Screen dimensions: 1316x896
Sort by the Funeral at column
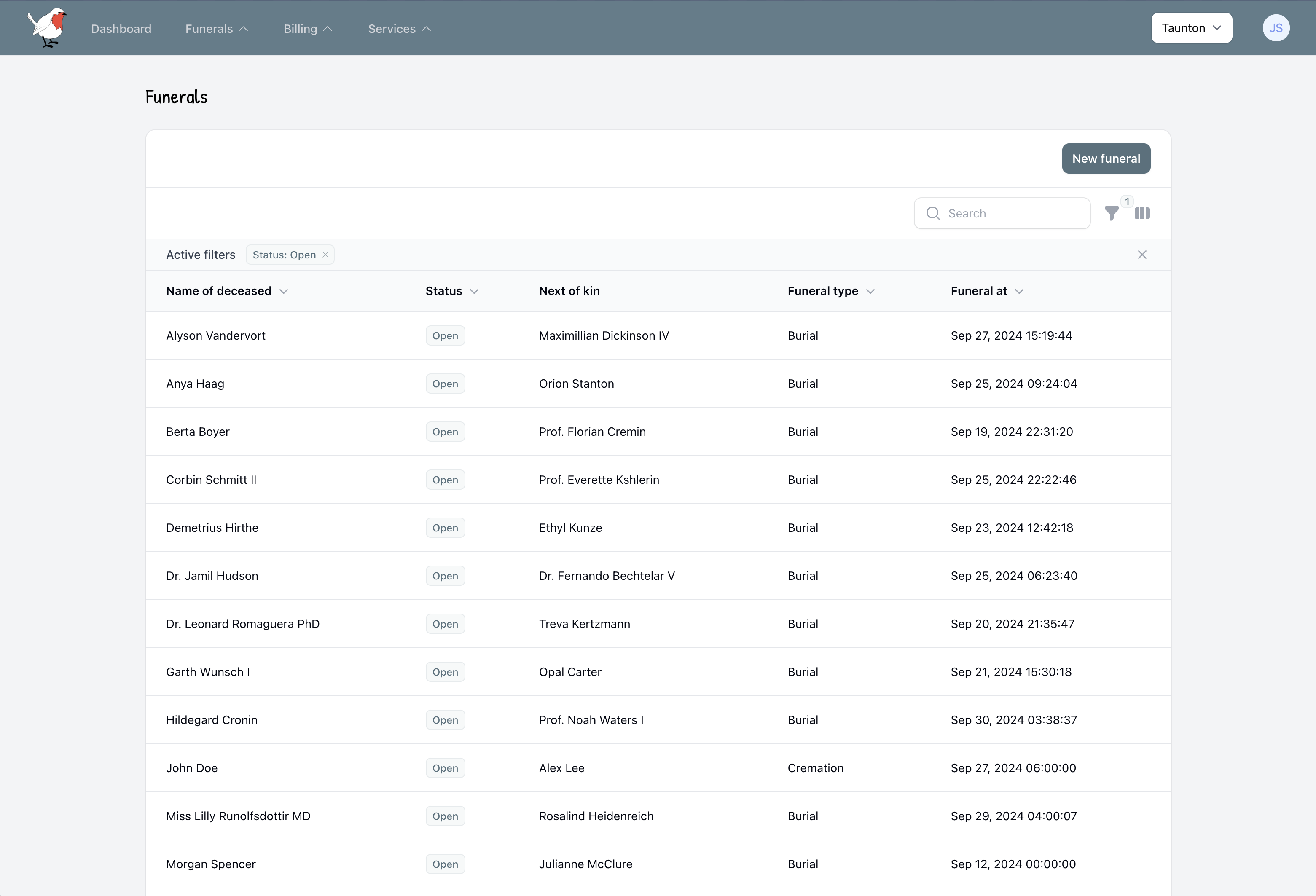pos(987,291)
